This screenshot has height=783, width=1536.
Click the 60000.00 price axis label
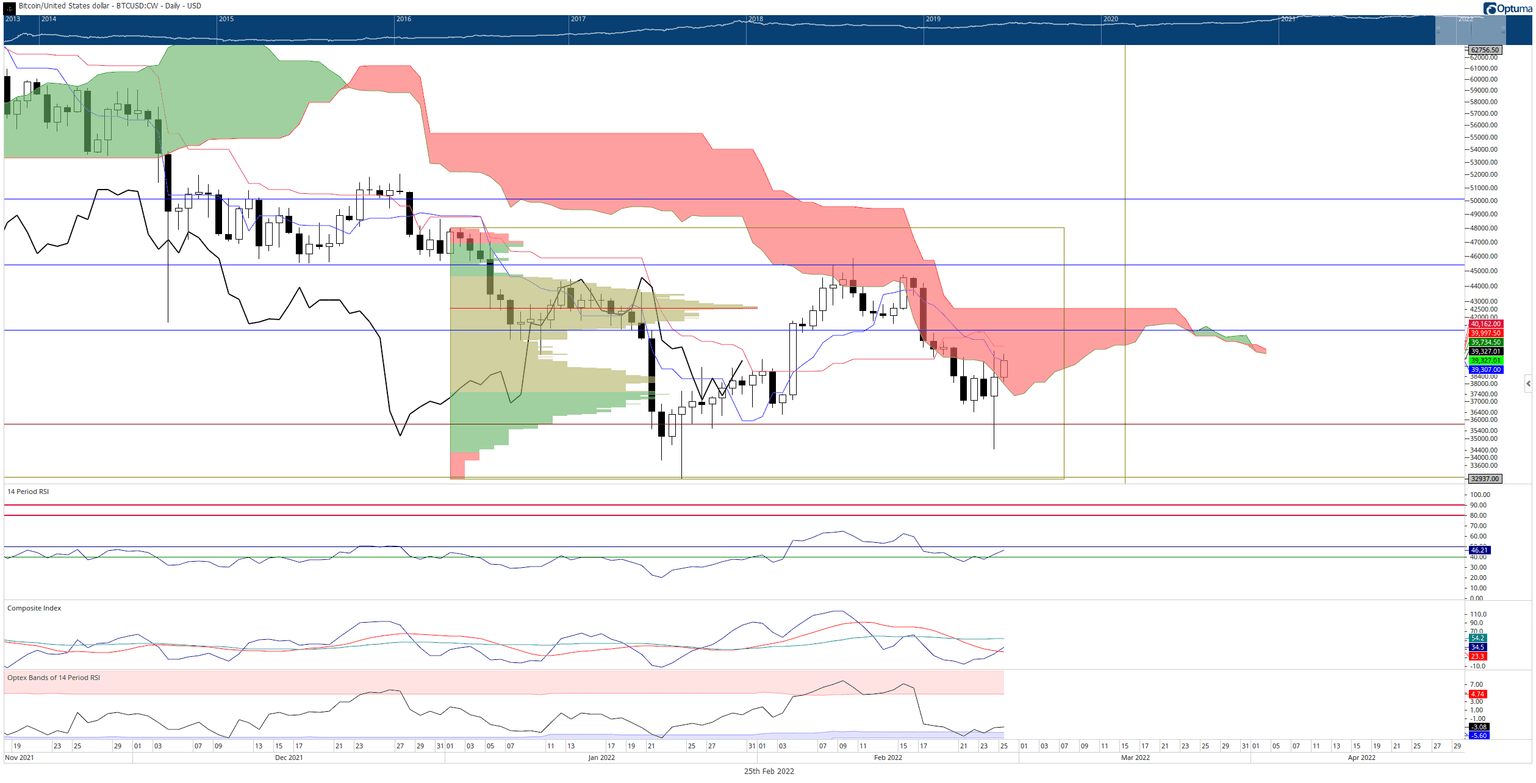click(1485, 80)
